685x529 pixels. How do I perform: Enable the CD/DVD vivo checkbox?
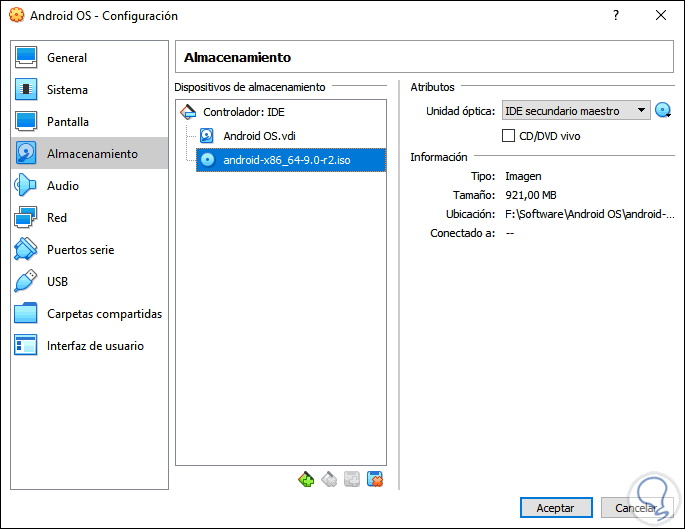pos(508,136)
